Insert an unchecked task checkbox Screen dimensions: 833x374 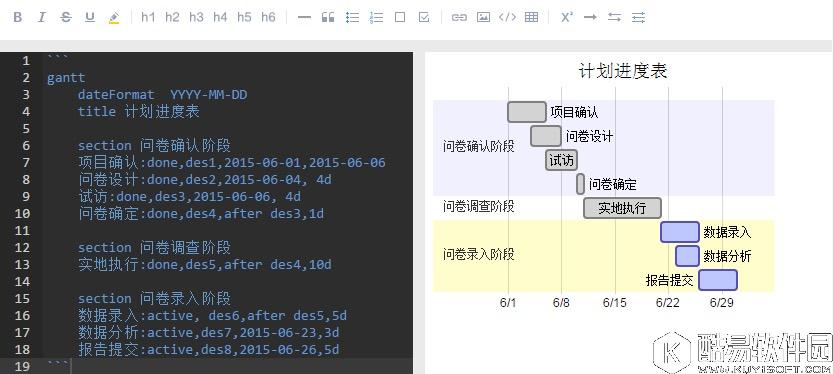400,18
